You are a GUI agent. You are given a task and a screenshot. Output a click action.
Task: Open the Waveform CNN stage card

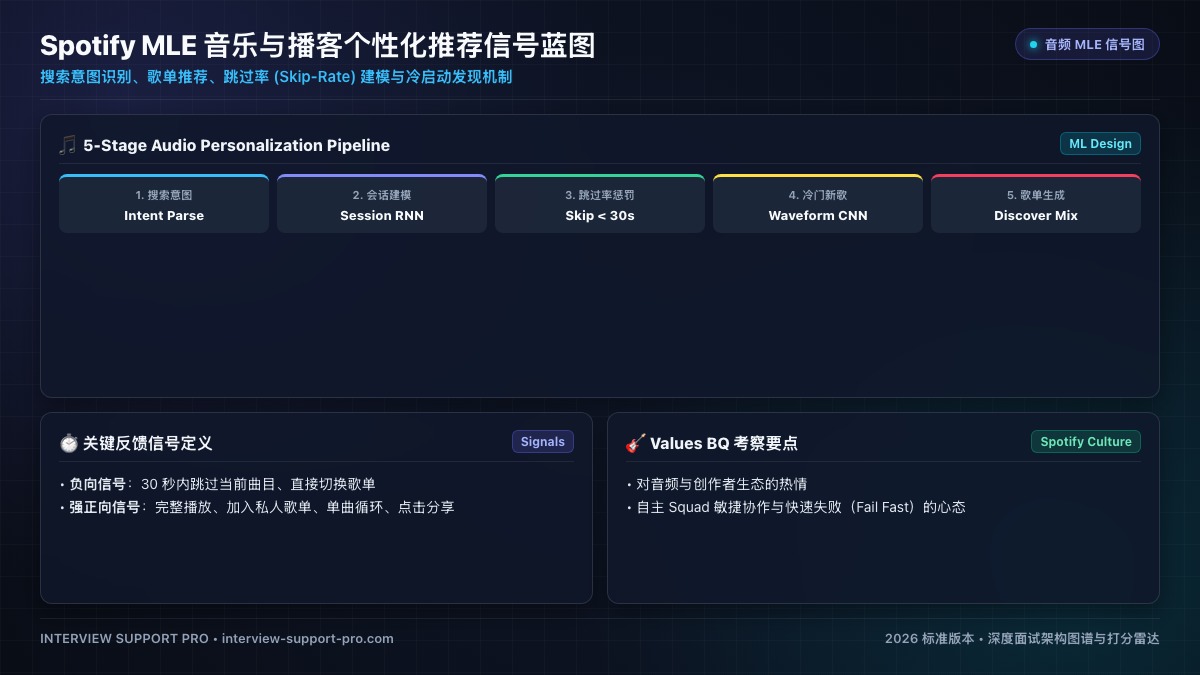[818, 204]
